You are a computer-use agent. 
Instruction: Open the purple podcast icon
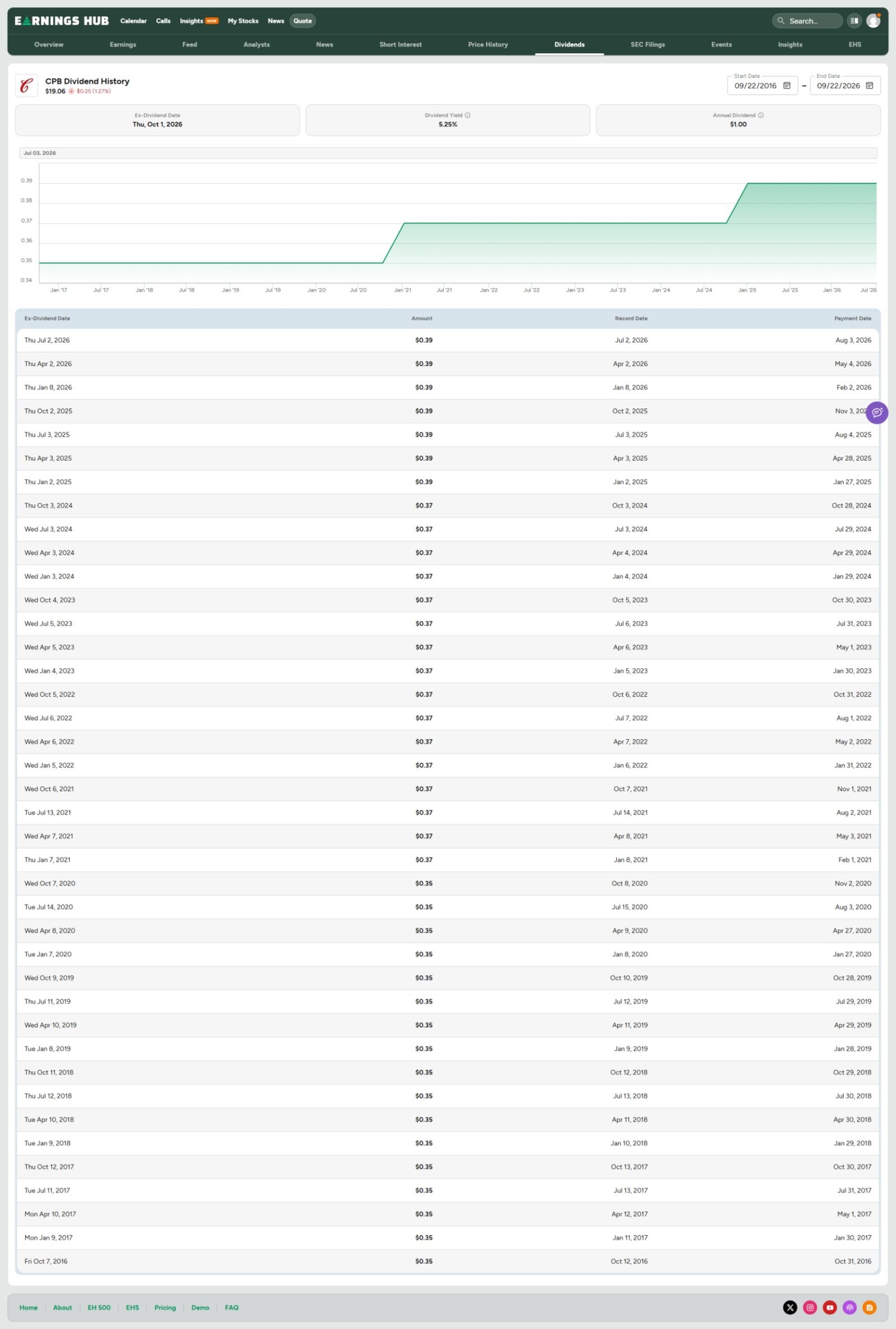pyautogui.click(x=850, y=1307)
